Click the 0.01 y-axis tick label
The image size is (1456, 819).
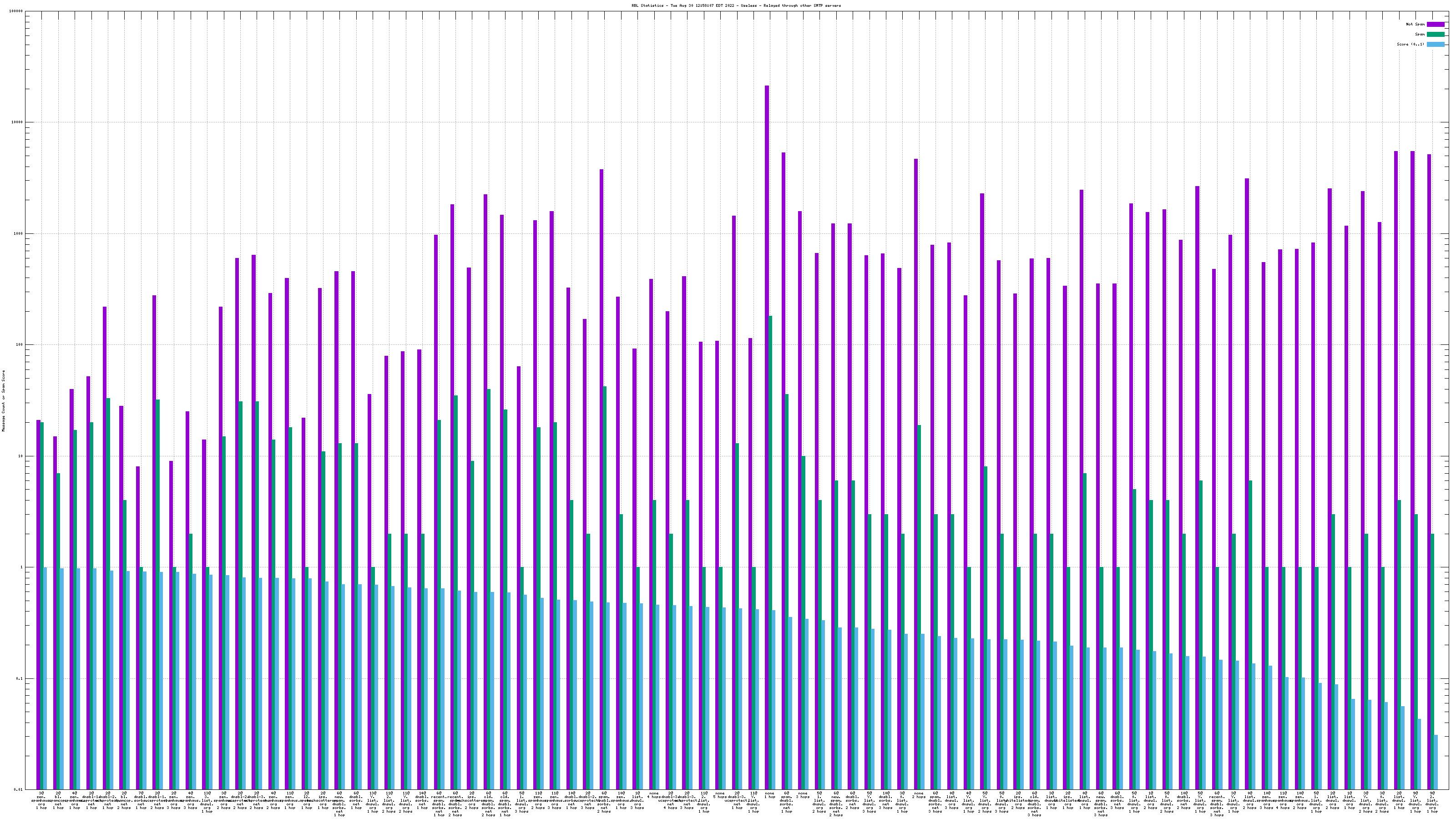click(x=19, y=789)
